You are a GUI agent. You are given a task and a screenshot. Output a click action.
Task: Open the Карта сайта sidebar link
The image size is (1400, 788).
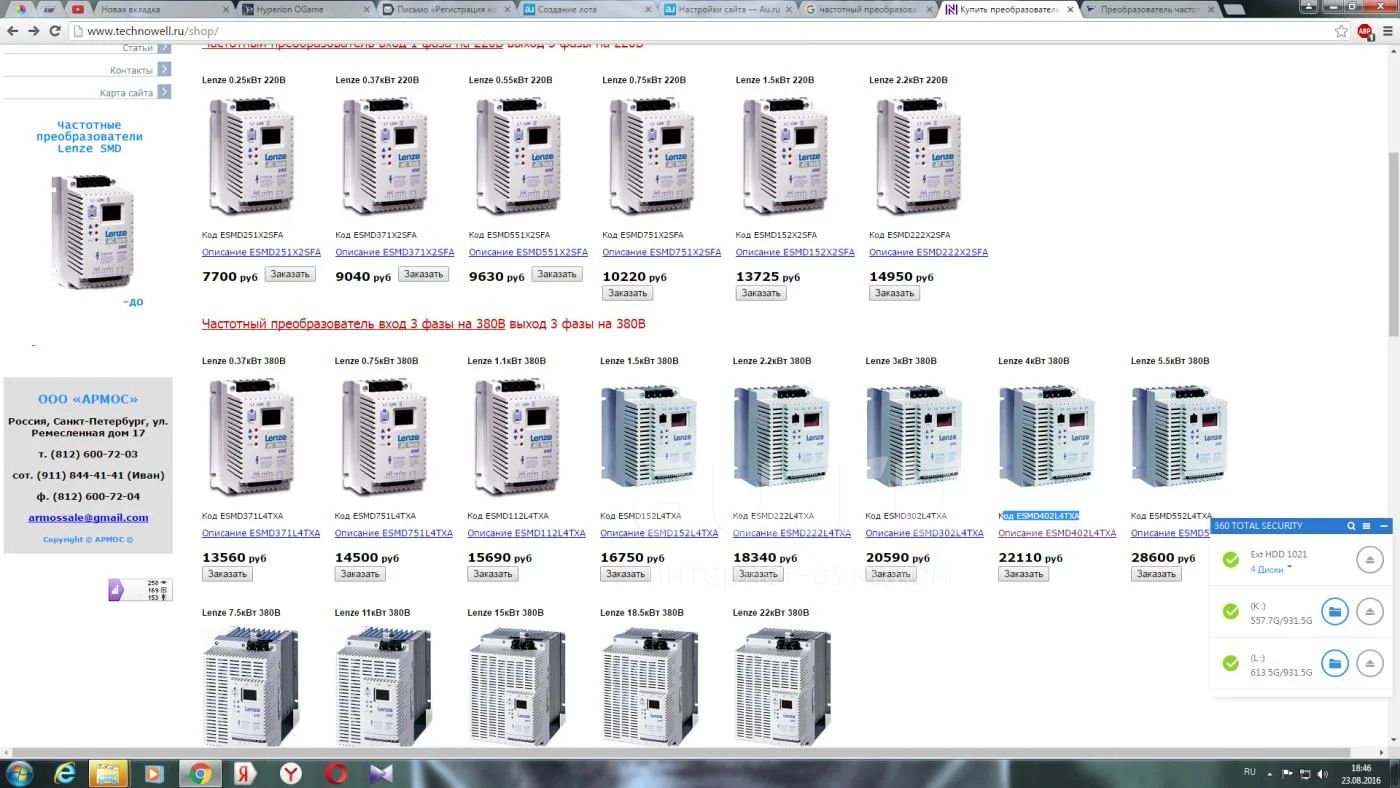(127, 93)
